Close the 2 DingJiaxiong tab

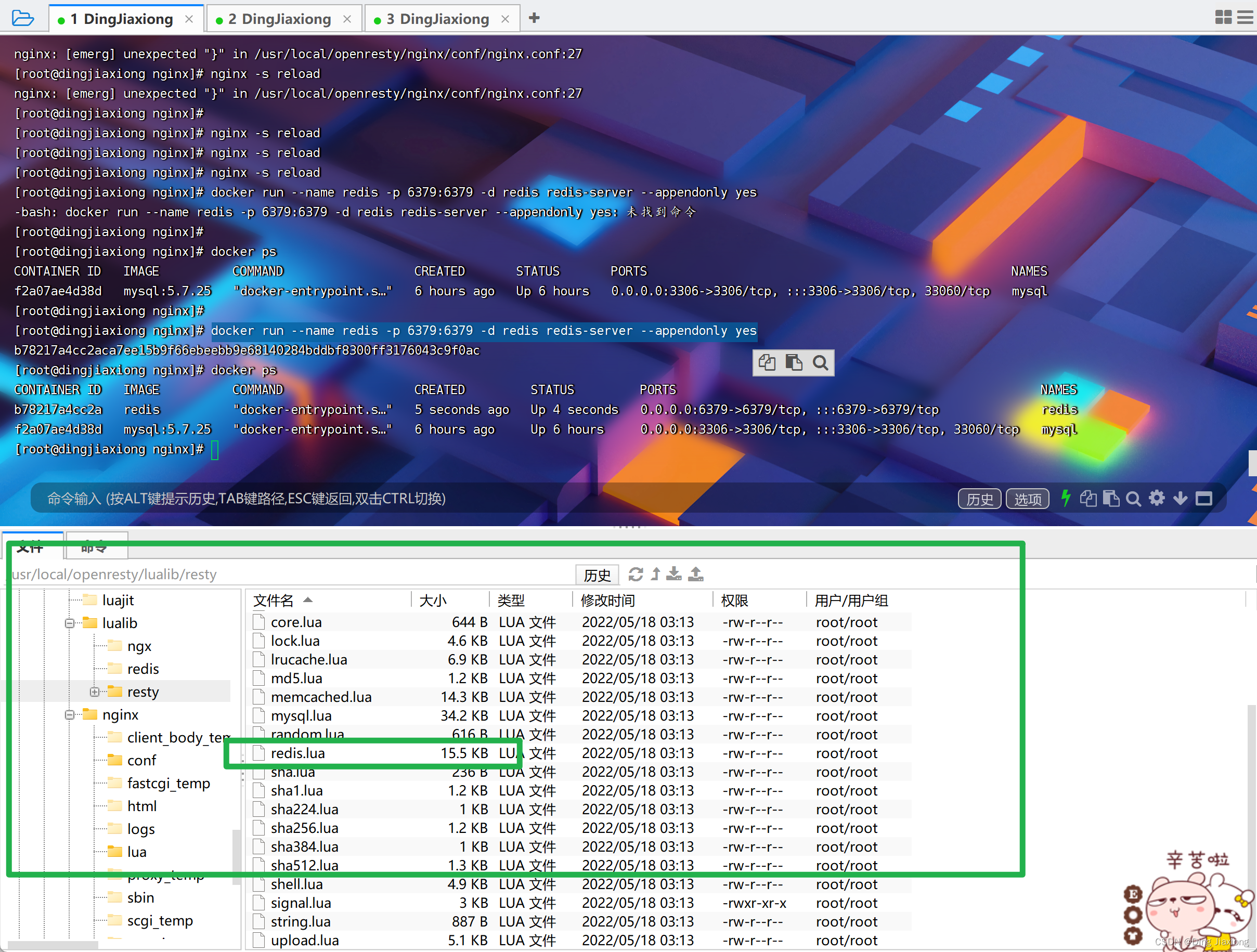pos(347,19)
